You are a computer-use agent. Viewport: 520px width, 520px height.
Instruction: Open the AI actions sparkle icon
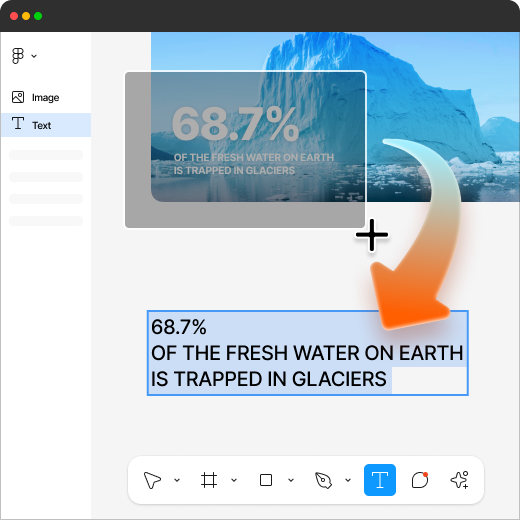(460, 480)
